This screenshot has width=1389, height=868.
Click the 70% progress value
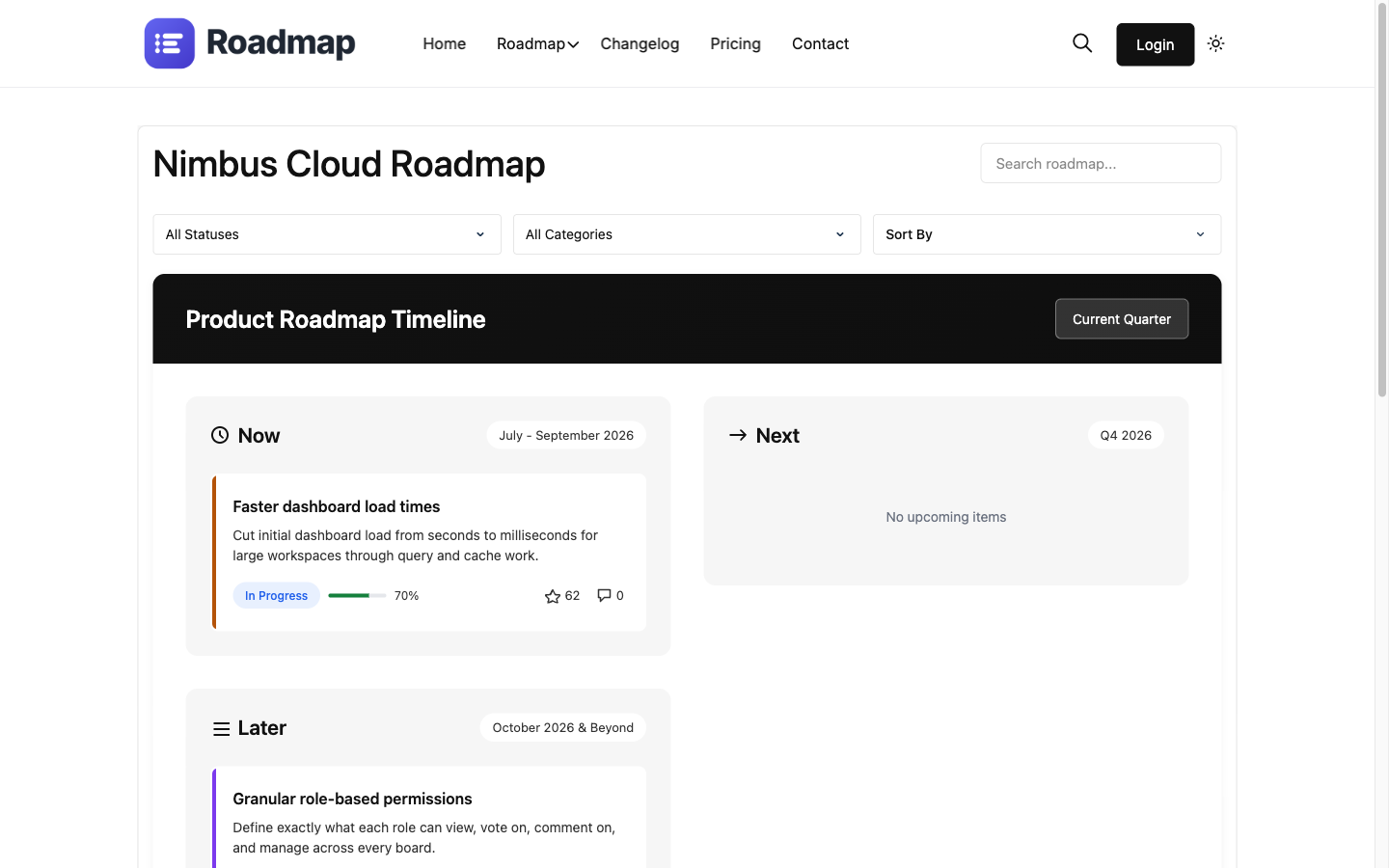click(x=406, y=595)
